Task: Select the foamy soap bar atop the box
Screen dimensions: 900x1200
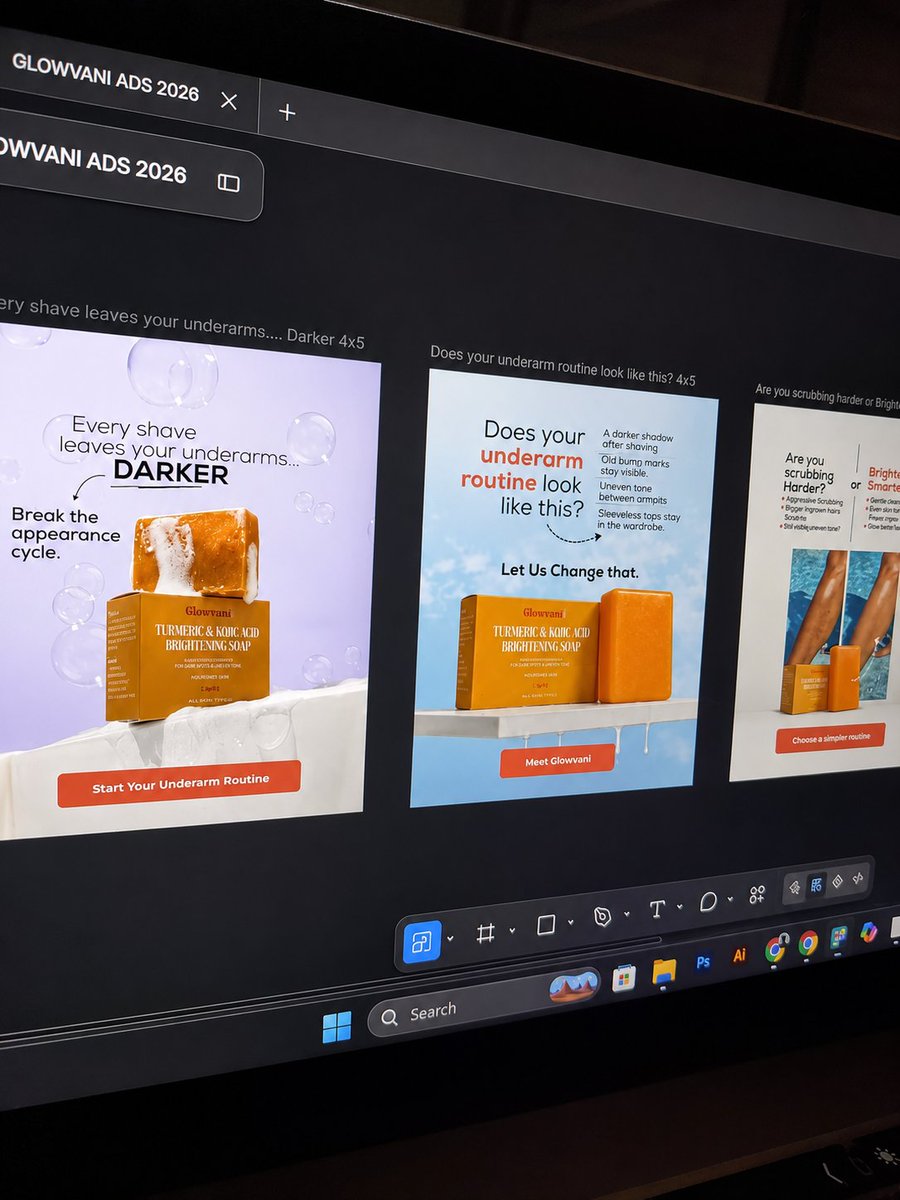Action: tap(195, 555)
